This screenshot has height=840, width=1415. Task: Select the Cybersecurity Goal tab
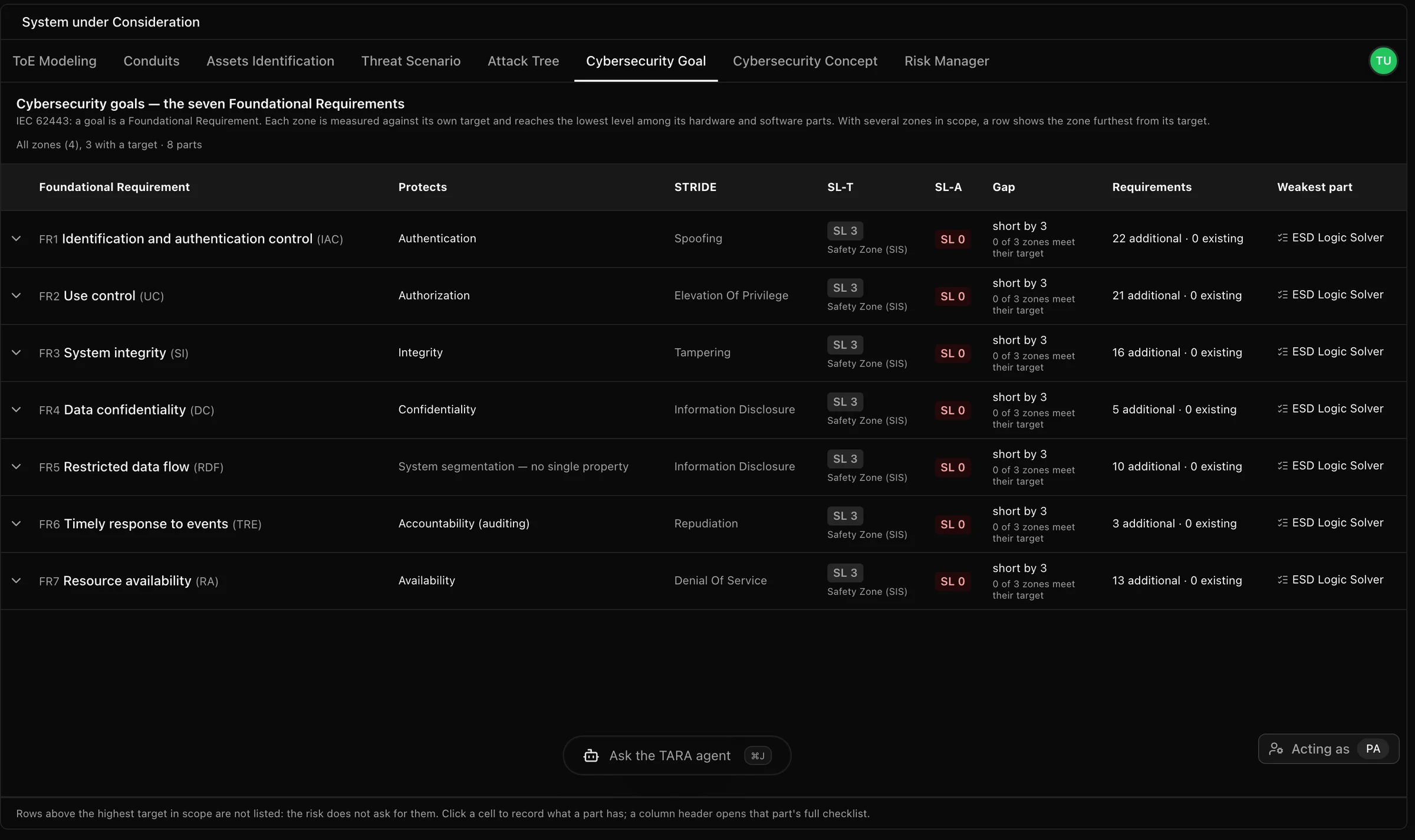coord(646,61)
